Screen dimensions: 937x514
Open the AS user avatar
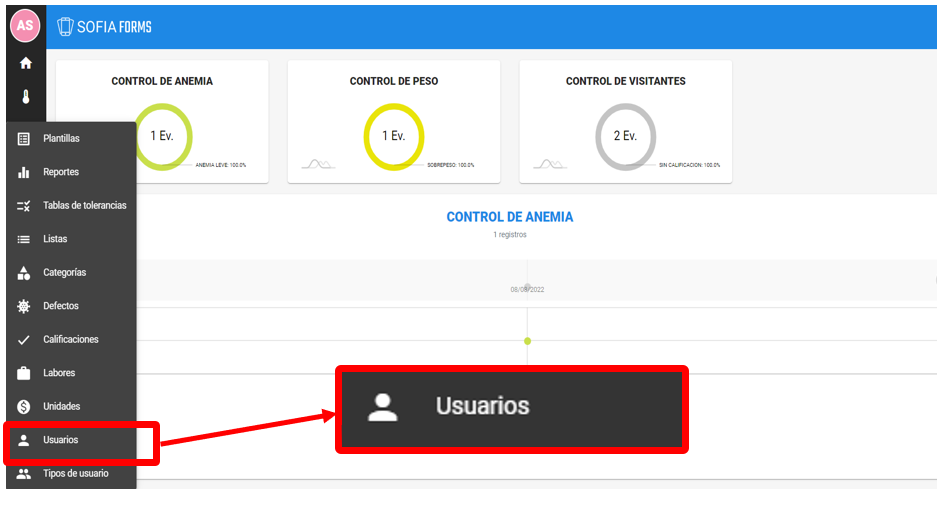pyautogui.click(x=25, y=25)
